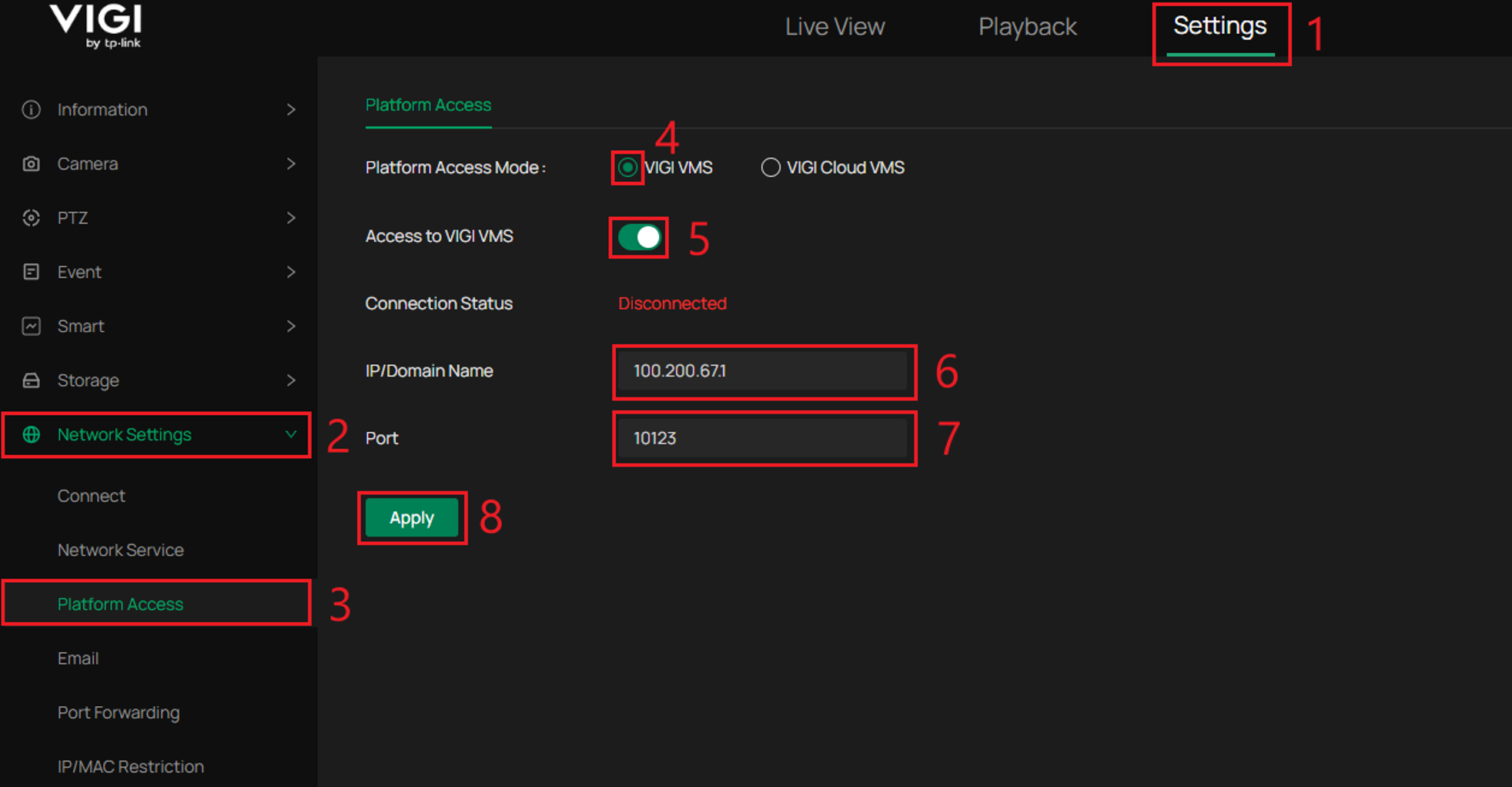
Task: Click the green Apply button
Action: pyautogui.click(x=412, y=517)
